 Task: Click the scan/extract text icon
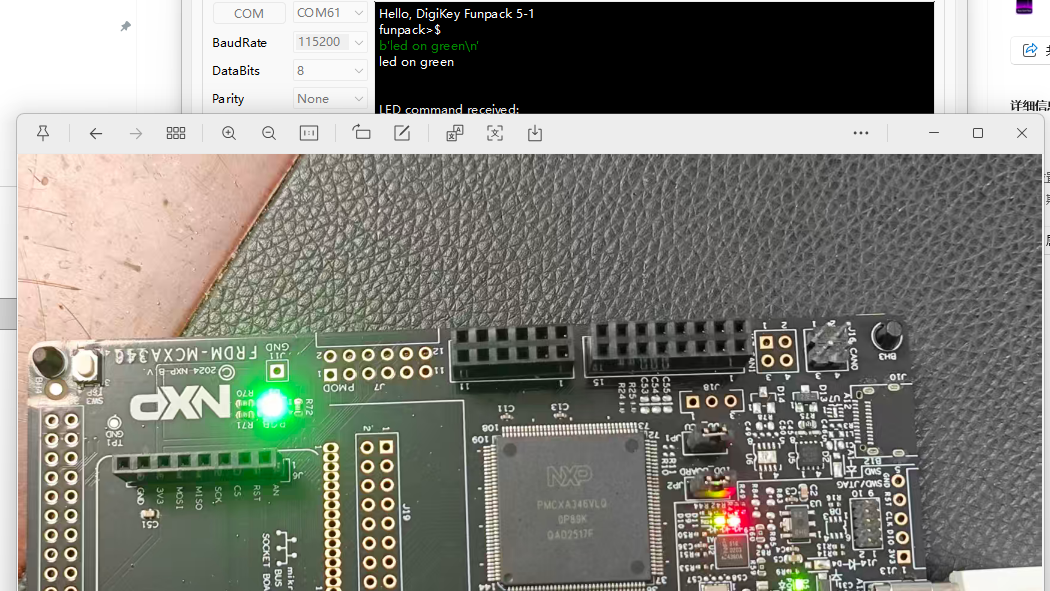pos(495,133)
